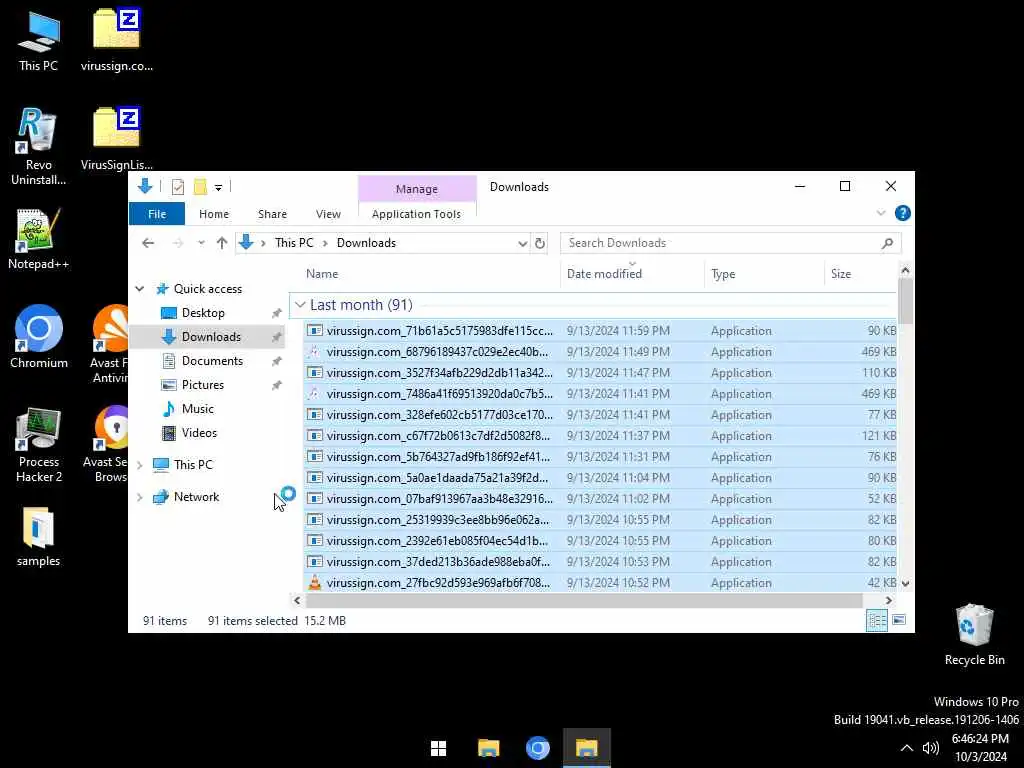Screen dimensions: 1024x768
Task: Click the Manage contextual tab
Action: coord(417,189)
